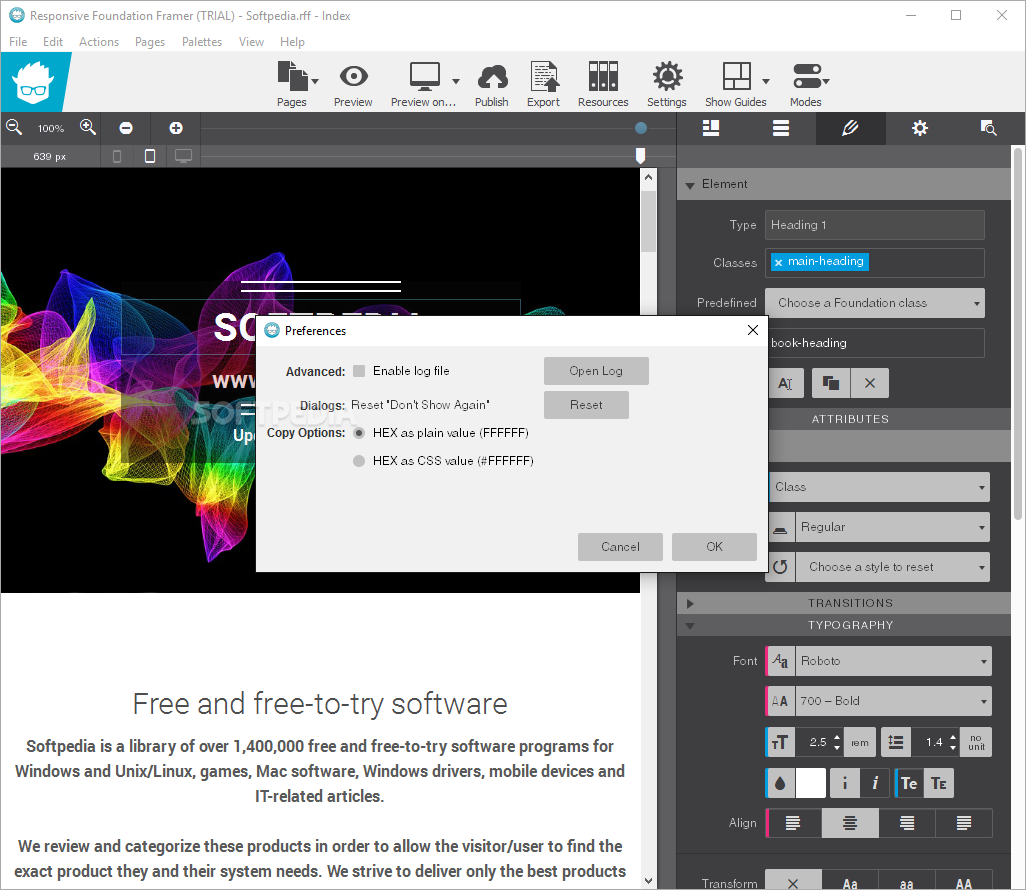
Task: Align text left
Action: pos(793,823)
